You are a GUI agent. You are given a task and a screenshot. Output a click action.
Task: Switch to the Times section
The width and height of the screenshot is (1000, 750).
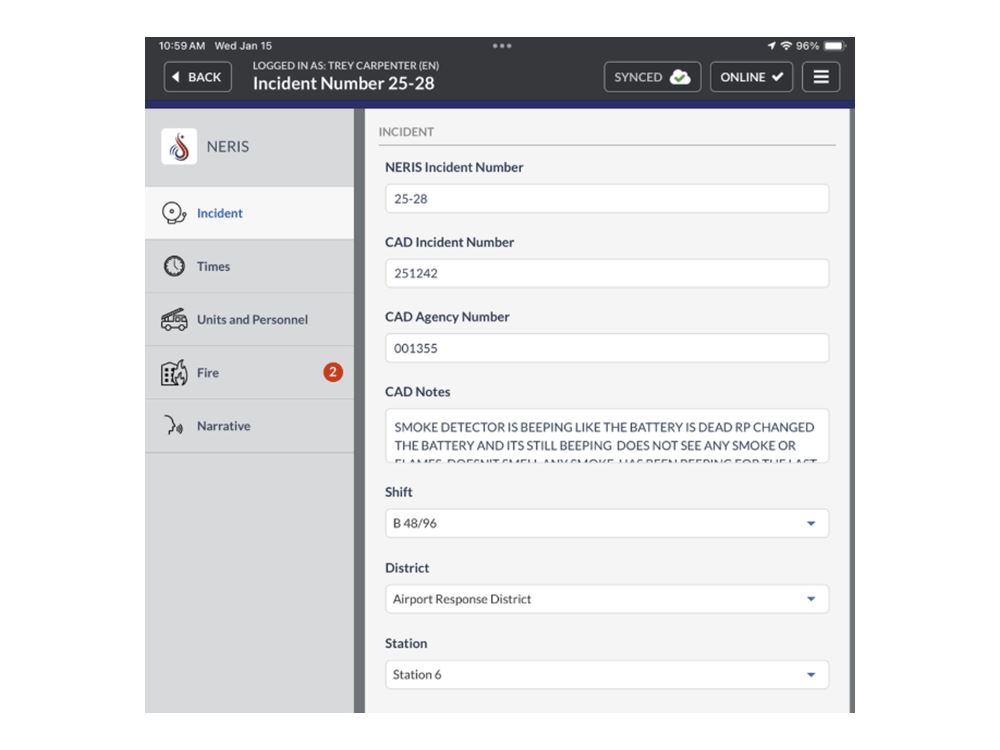pyautogui.click(x=213, y=266)
